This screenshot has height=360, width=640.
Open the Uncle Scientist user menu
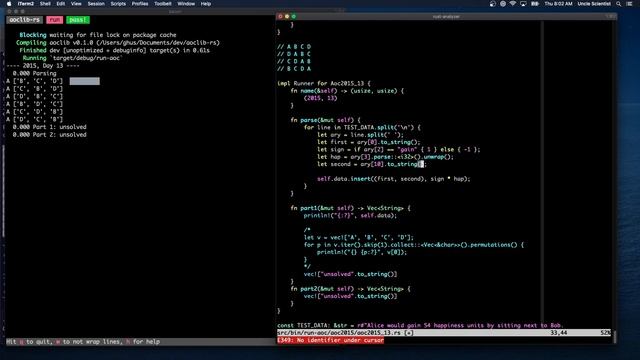[x=594, y=4]
